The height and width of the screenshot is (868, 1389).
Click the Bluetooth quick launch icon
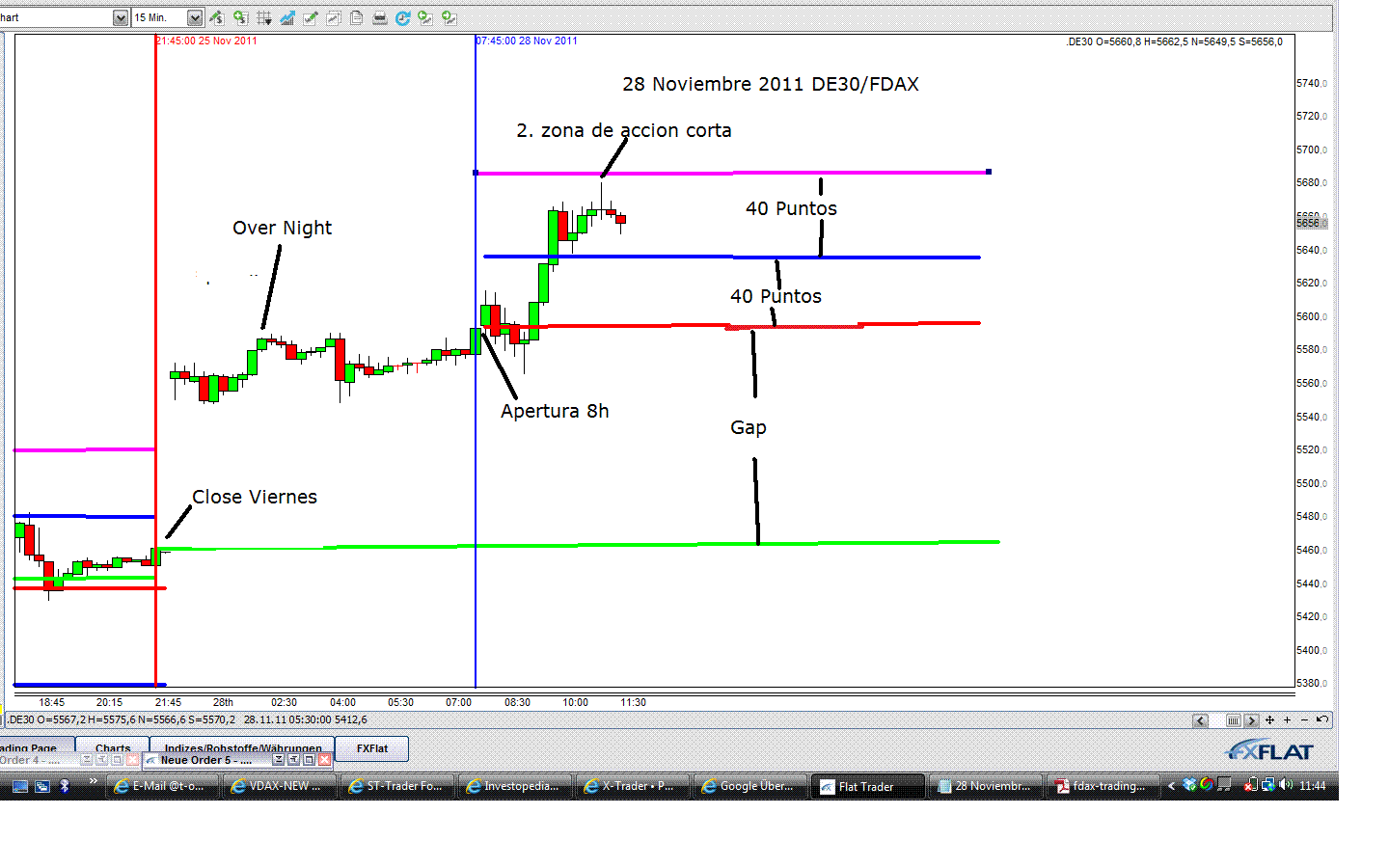(x=65, y=786)
